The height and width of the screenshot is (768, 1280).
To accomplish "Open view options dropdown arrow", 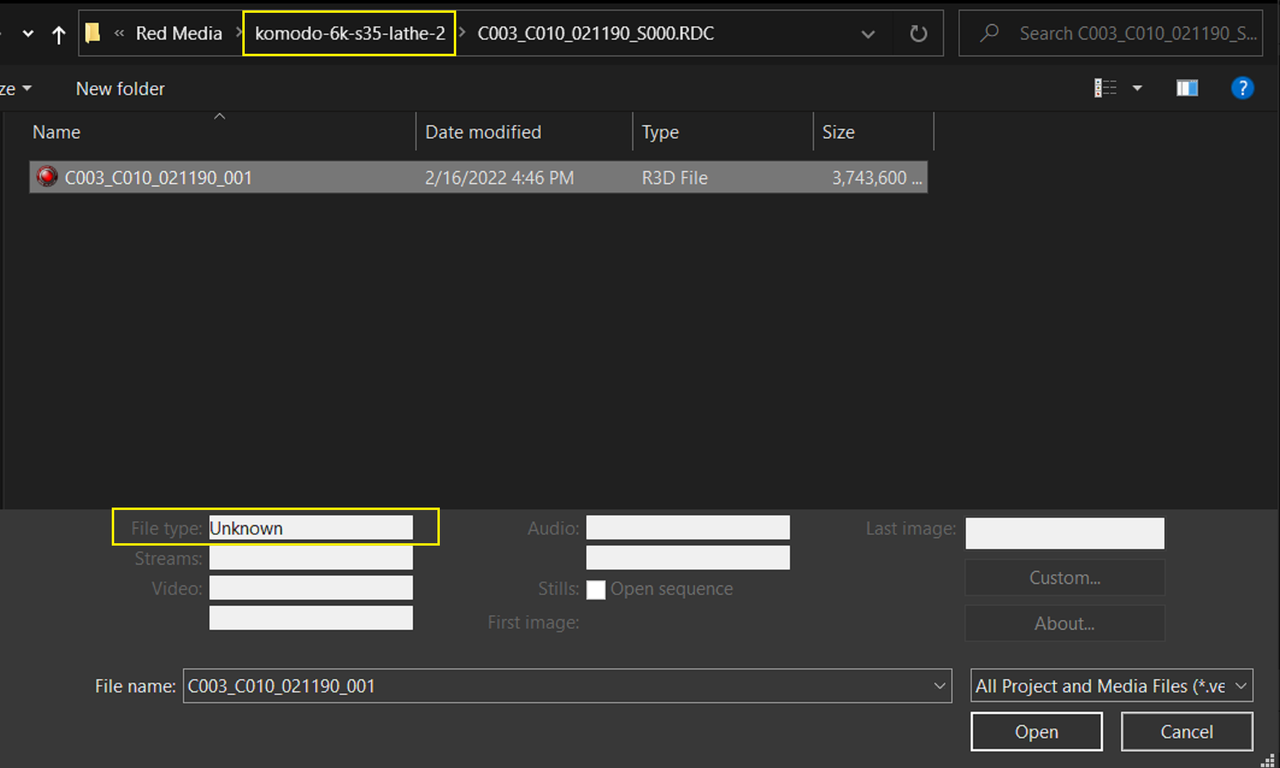I will click(x=1137, y=88).
